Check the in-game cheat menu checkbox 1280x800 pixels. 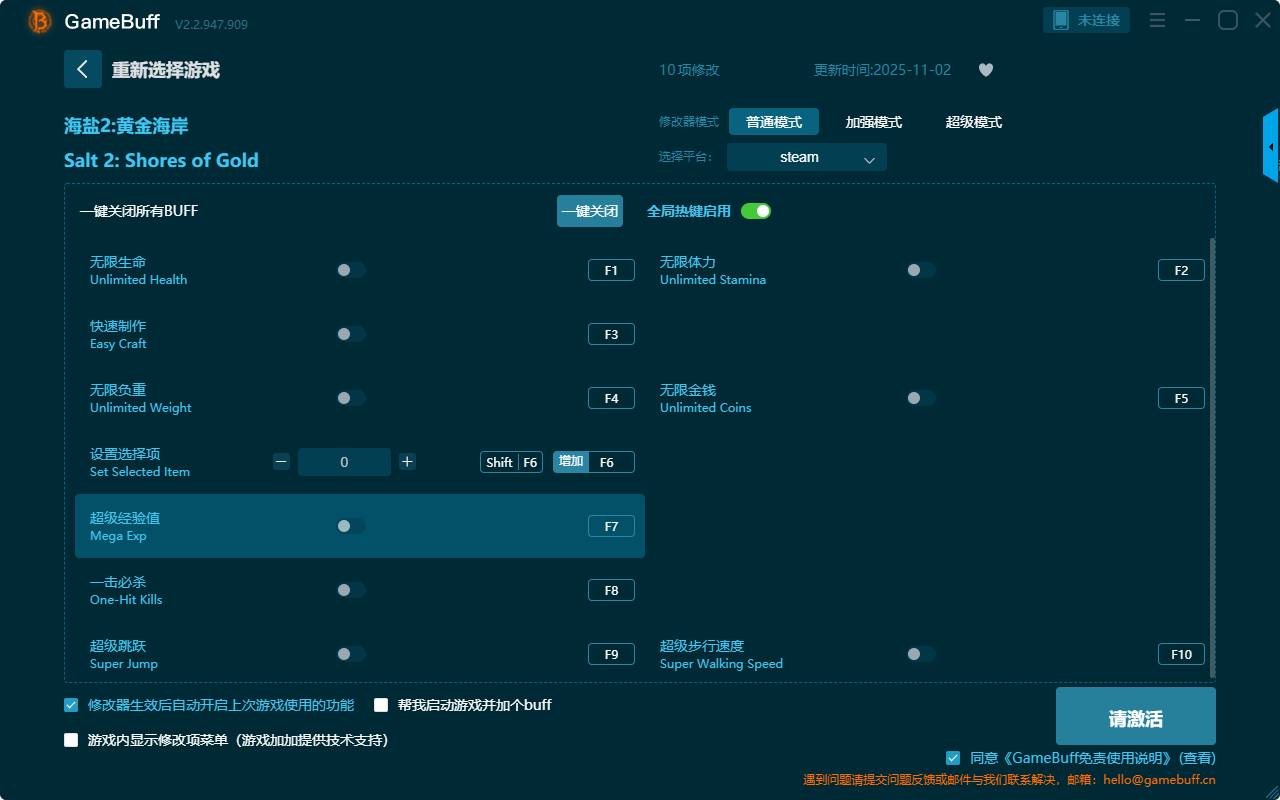(x=71, y=741)
